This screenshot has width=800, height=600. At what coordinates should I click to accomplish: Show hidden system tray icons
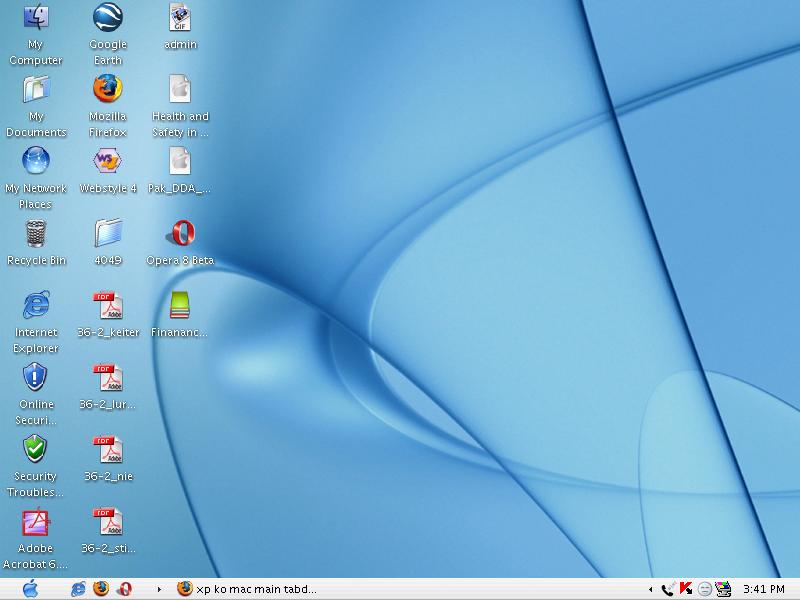(651, 589)
